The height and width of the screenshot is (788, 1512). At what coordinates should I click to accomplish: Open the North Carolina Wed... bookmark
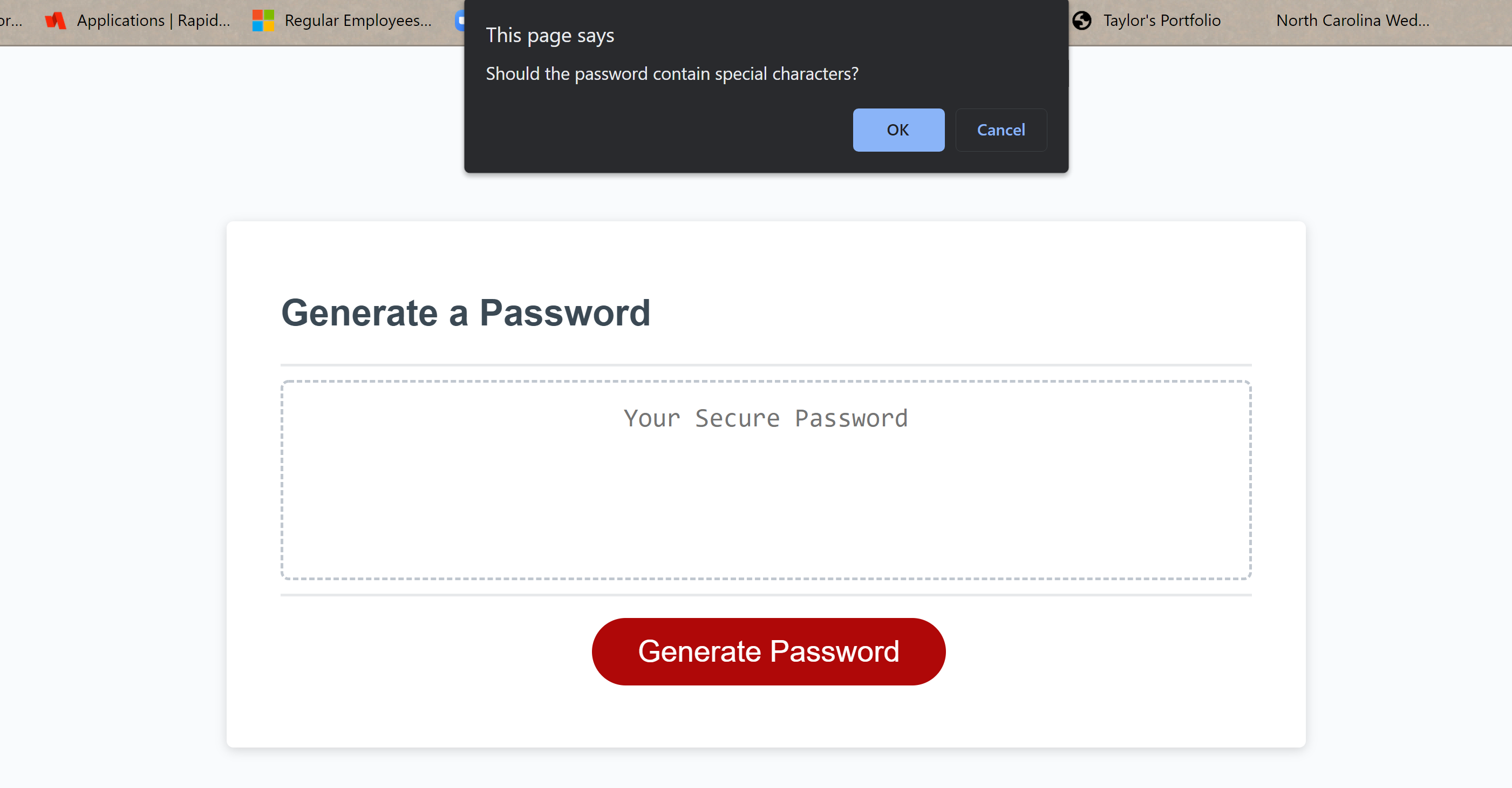[x=1353, y=20]
